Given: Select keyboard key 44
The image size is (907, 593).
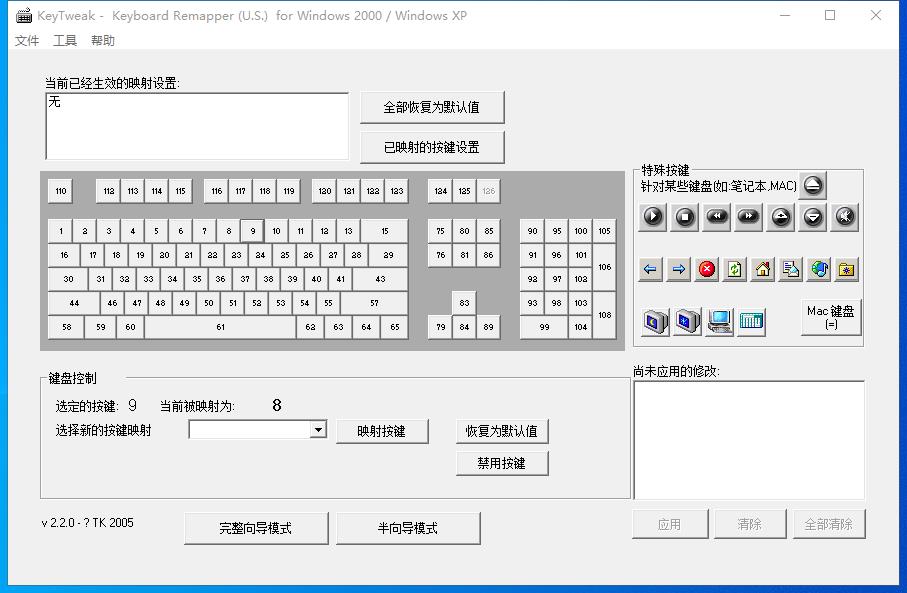Looking at the screenshot, I should (x=74, y=303).
